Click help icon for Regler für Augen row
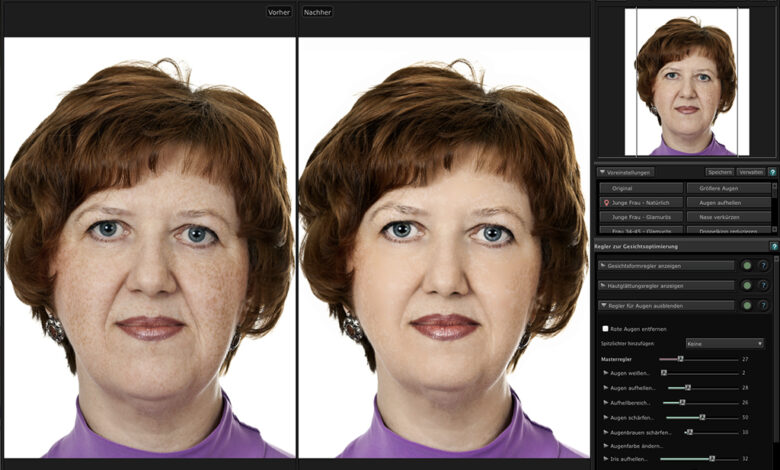This screenshot has width=780, height=470. tap(763, 305)
